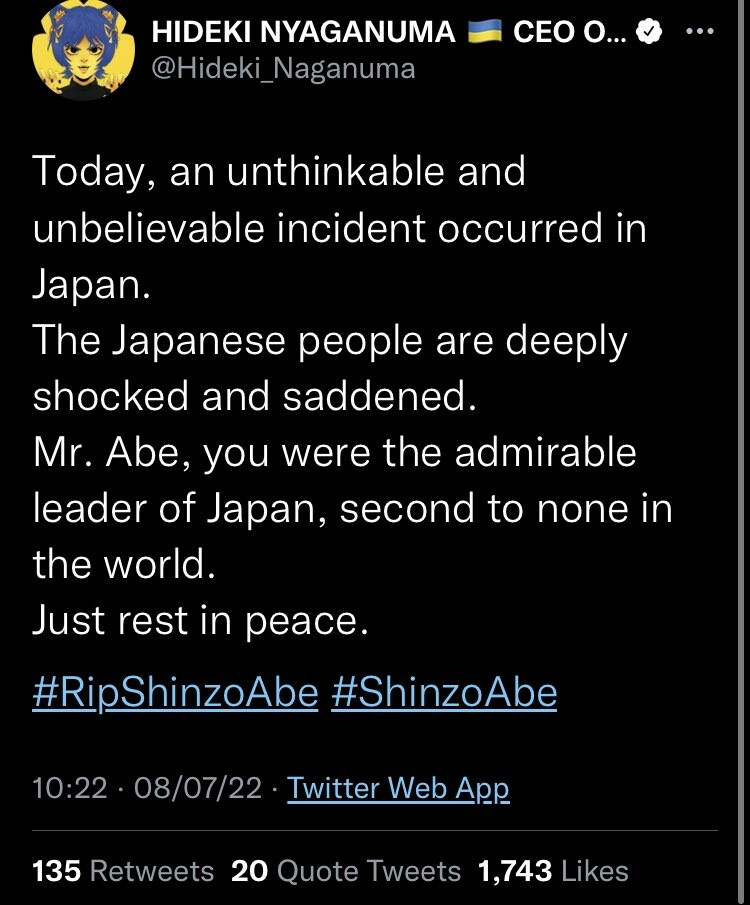Click the verified checkmark badge
Image resolution: width=750 pixels, height=905 pixels.
coord(649,32)
